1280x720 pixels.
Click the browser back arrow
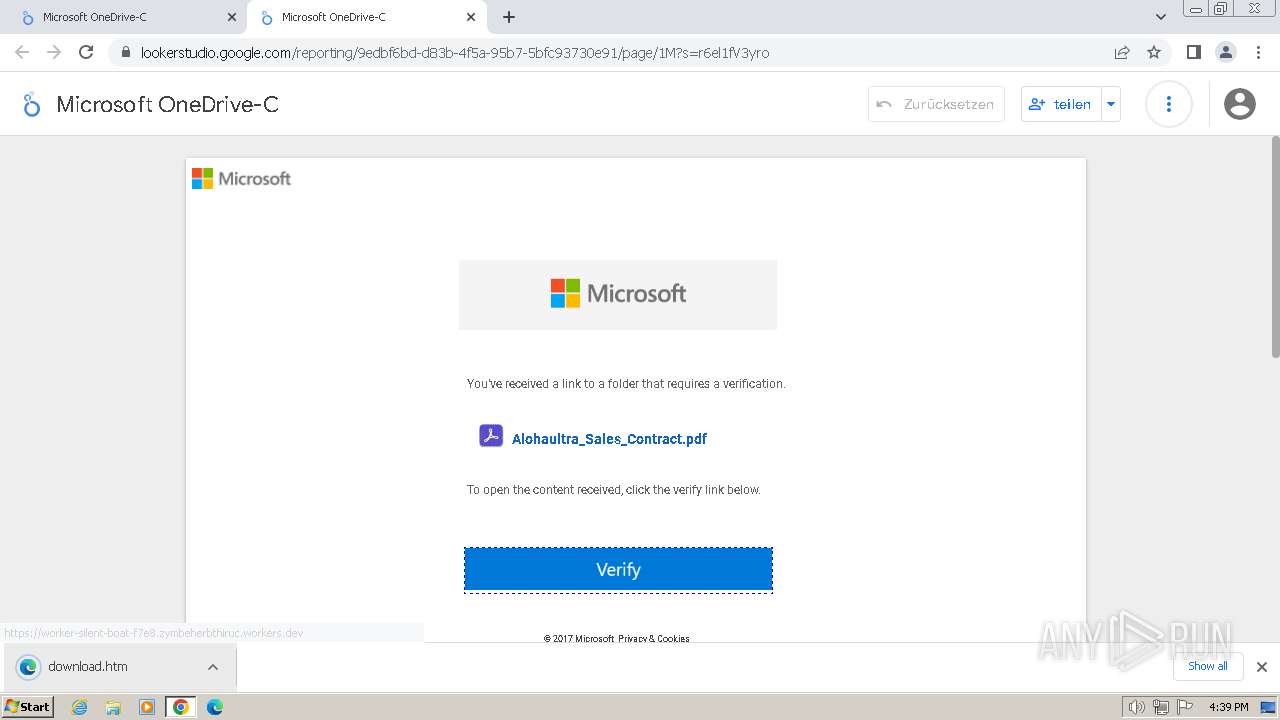click(x=22, y=52)
